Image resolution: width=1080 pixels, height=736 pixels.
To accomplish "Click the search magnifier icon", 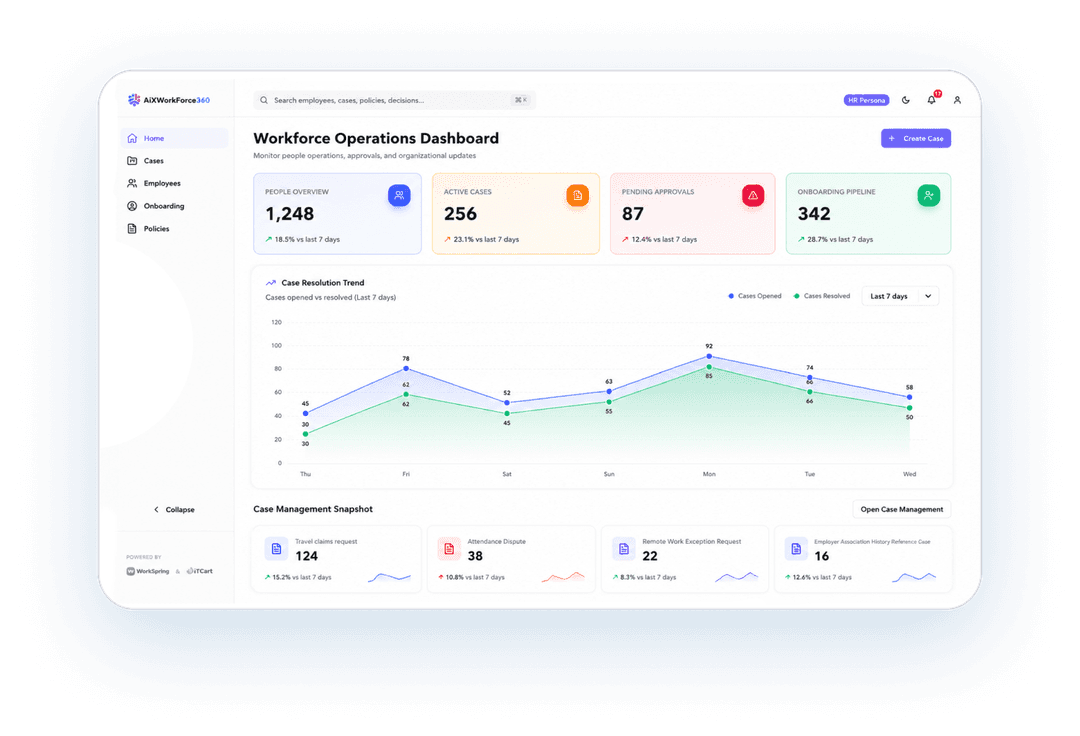I will click(264, 100).
